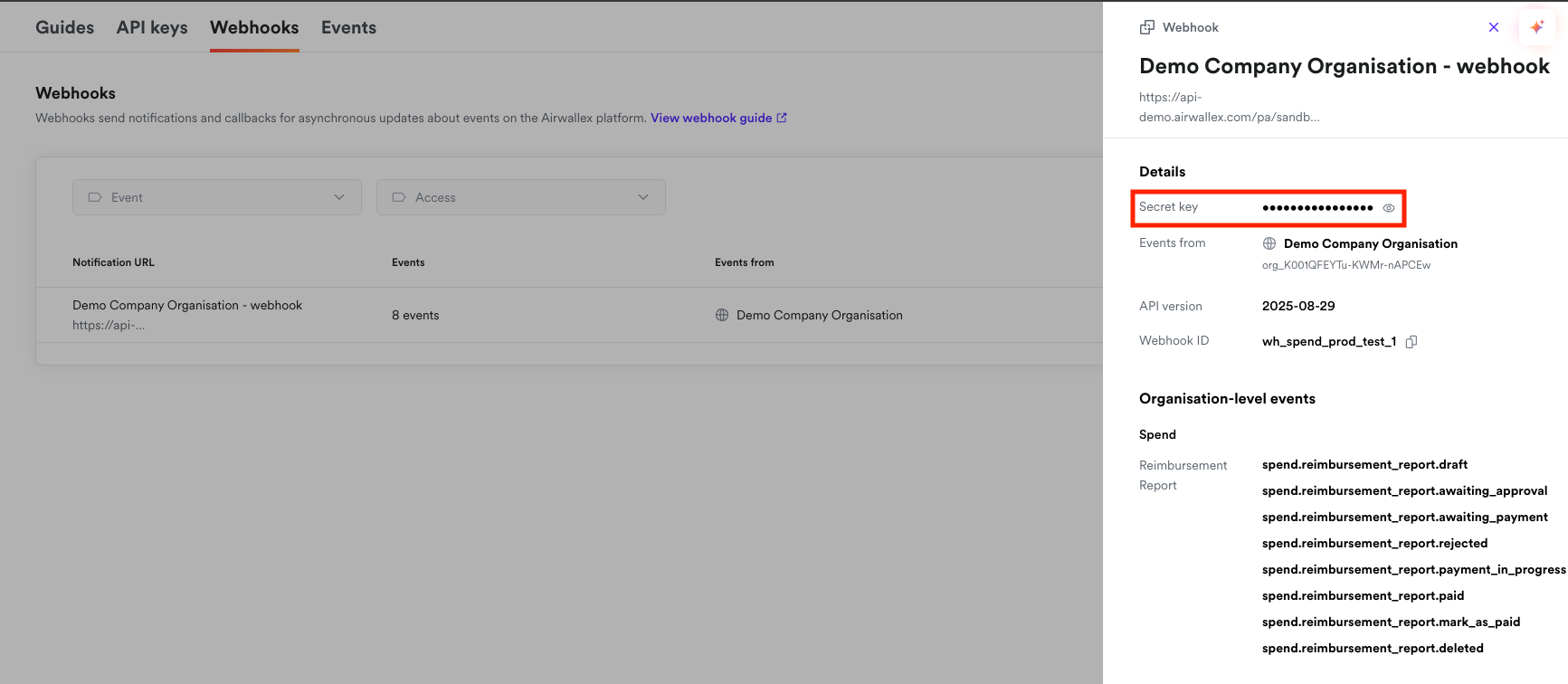Image resolution: width=1568 pixels, height=684 pixels.
Task: Click the Notification URL column header
Action: click(x=113, y=262)
